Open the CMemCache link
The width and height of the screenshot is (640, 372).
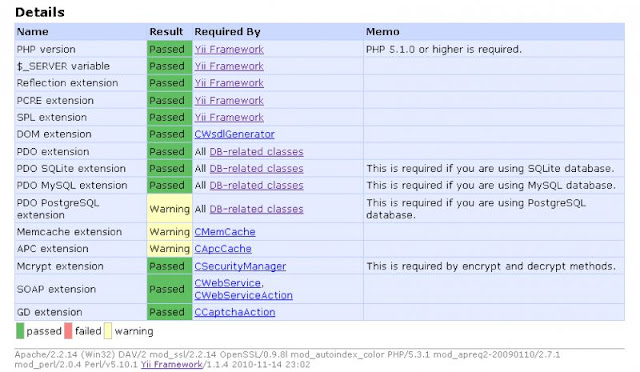click(x=225, y=232)
